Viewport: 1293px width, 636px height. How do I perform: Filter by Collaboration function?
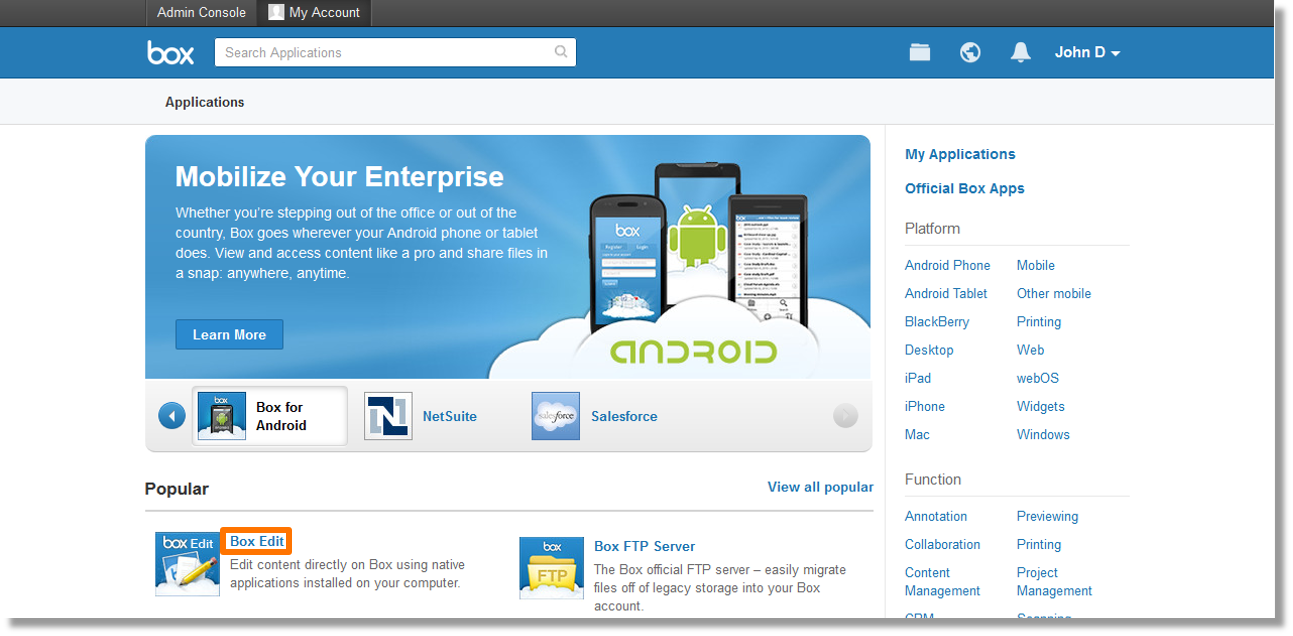click(x=943, y=544)
